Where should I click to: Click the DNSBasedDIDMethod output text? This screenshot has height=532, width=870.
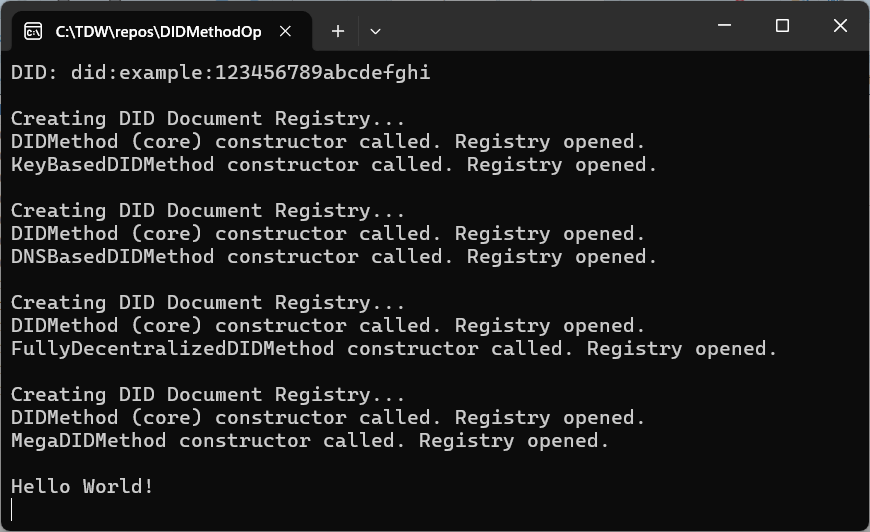click(x=112, y=256)
